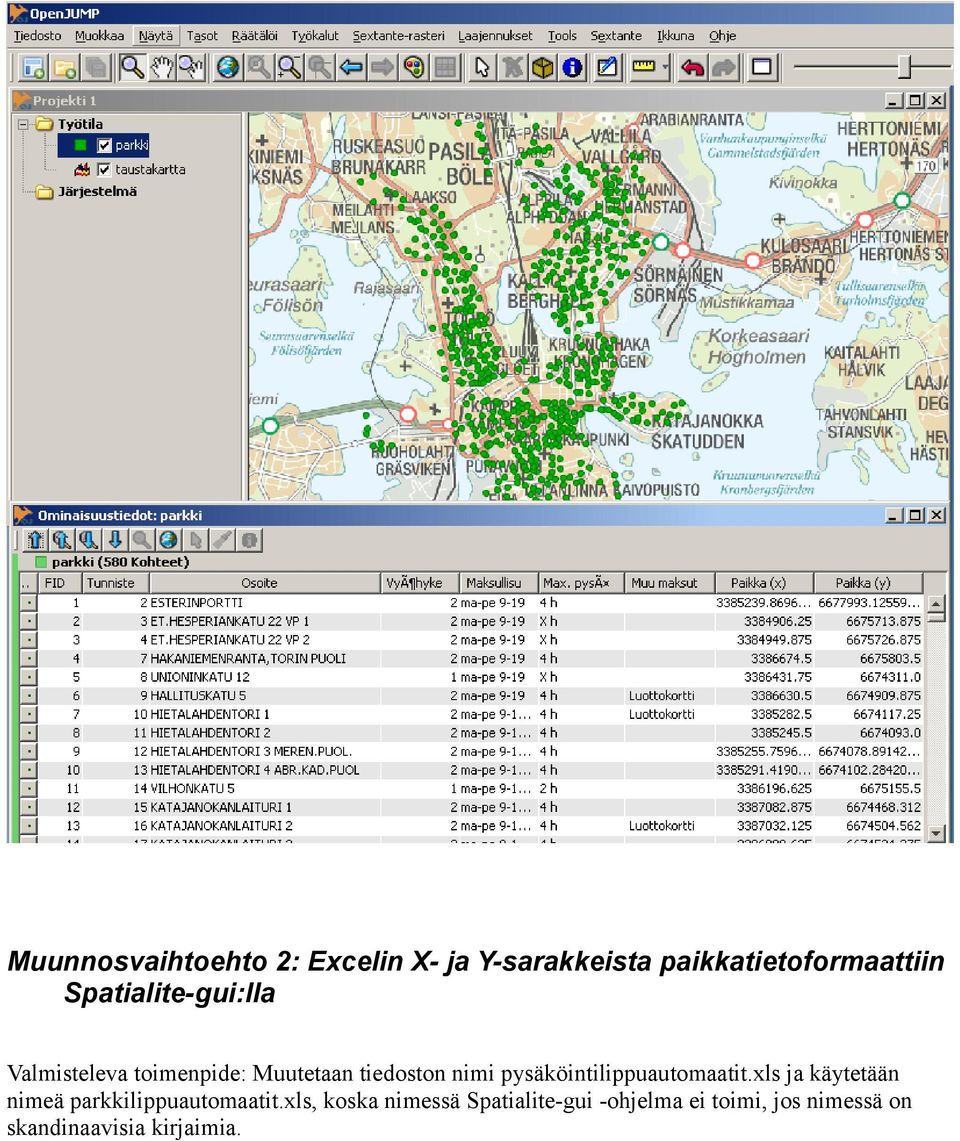Viewport: 960px width, 1141px height.
Task: Open the Näytä menu
Action: click(156, 36)
